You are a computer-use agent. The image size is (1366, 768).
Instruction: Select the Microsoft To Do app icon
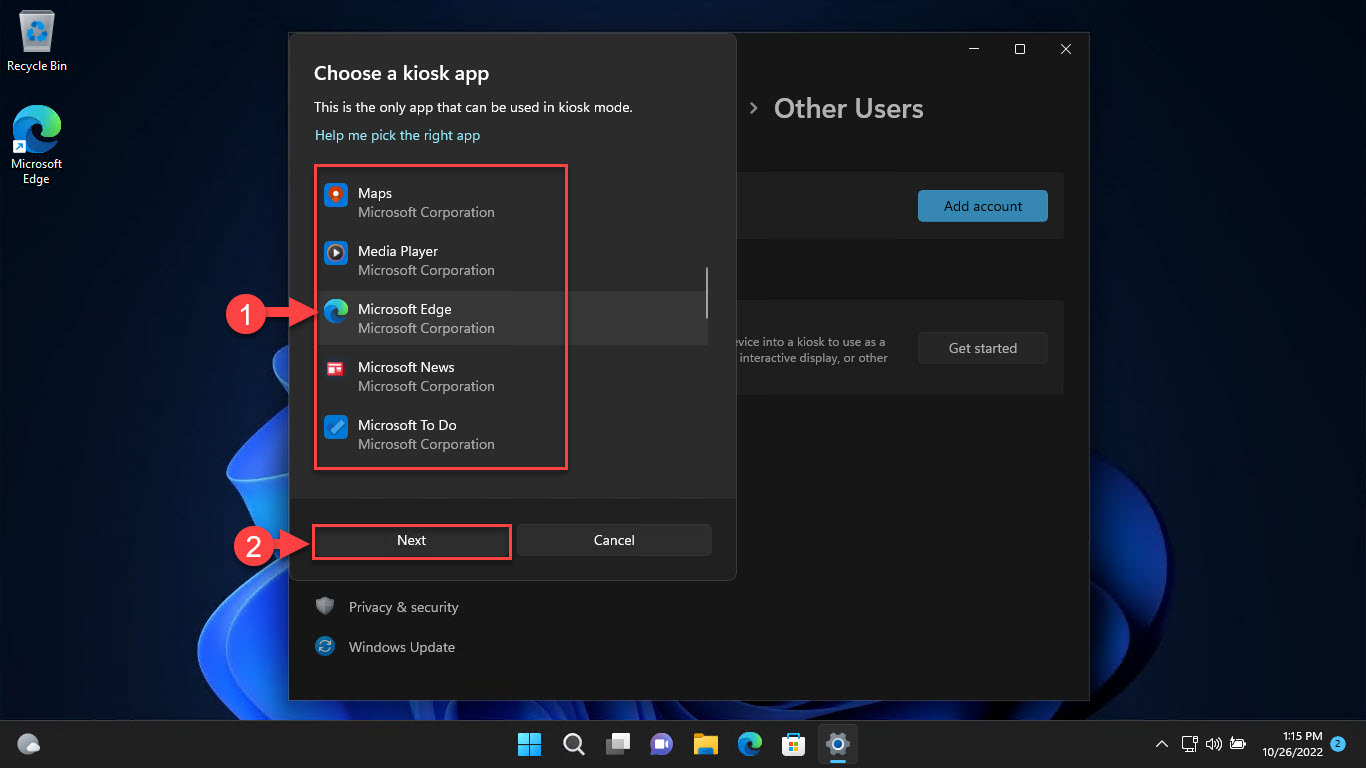coord(336,427)
